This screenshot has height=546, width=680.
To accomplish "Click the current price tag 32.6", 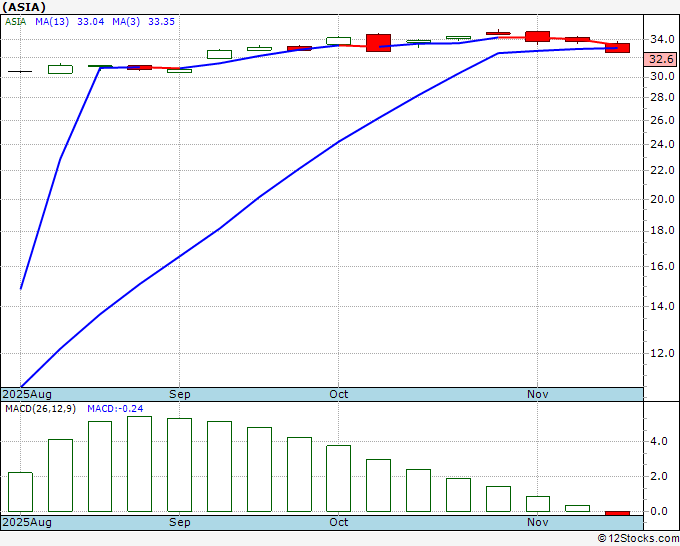I will click(661, 59).
